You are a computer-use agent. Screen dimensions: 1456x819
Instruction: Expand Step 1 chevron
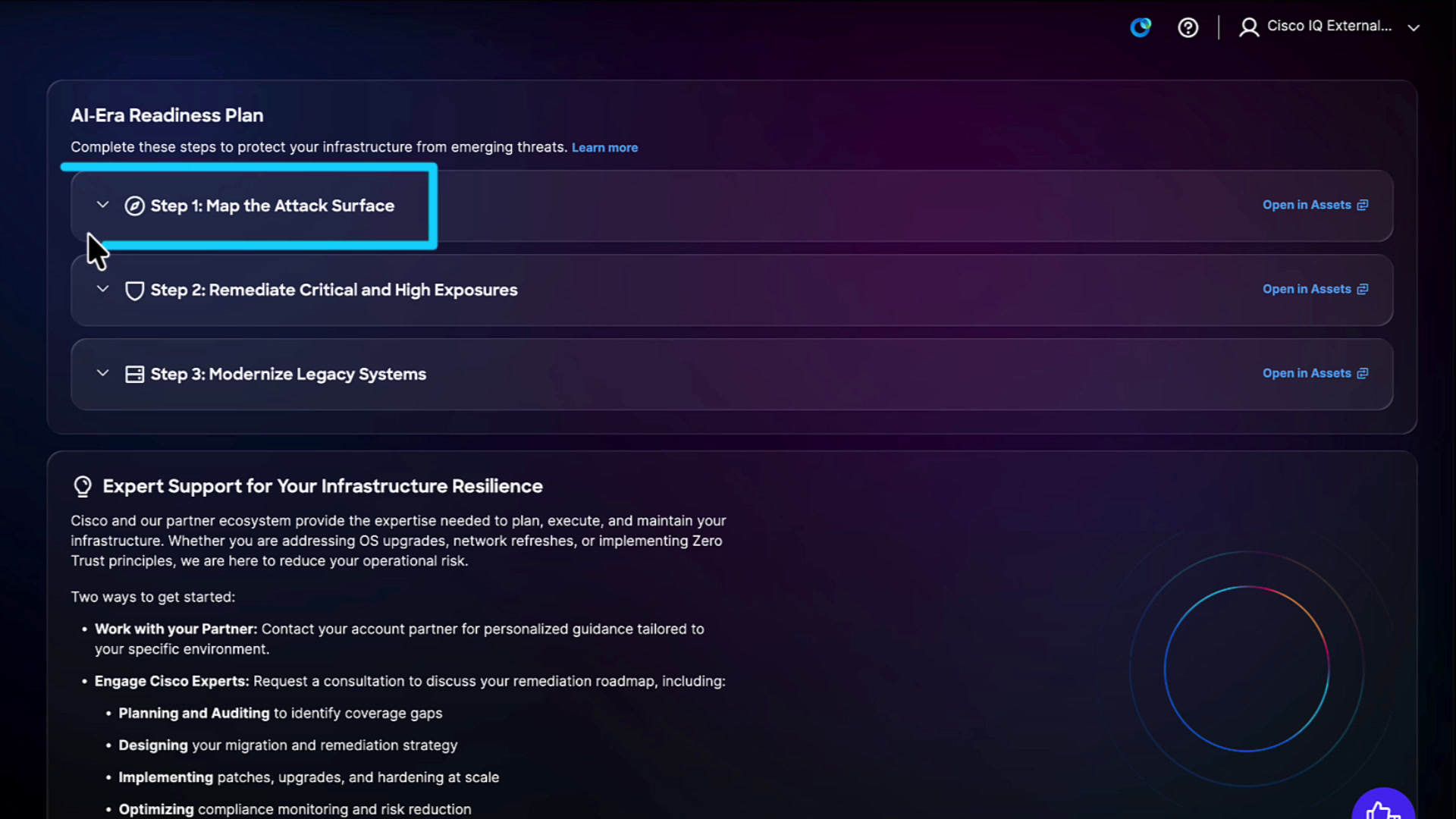point(103,205)
